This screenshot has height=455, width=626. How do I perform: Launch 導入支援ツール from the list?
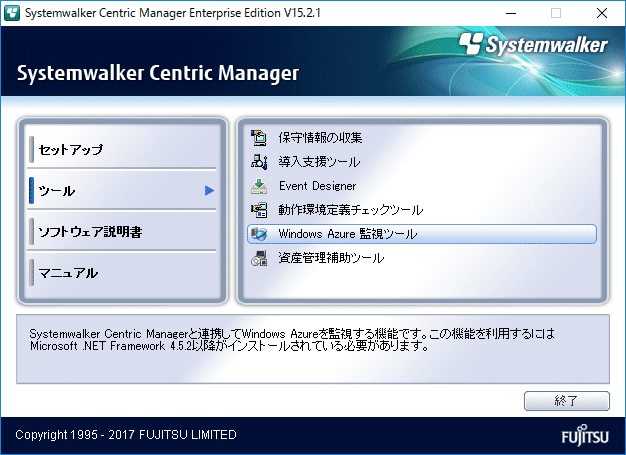(x=319, y=162)
